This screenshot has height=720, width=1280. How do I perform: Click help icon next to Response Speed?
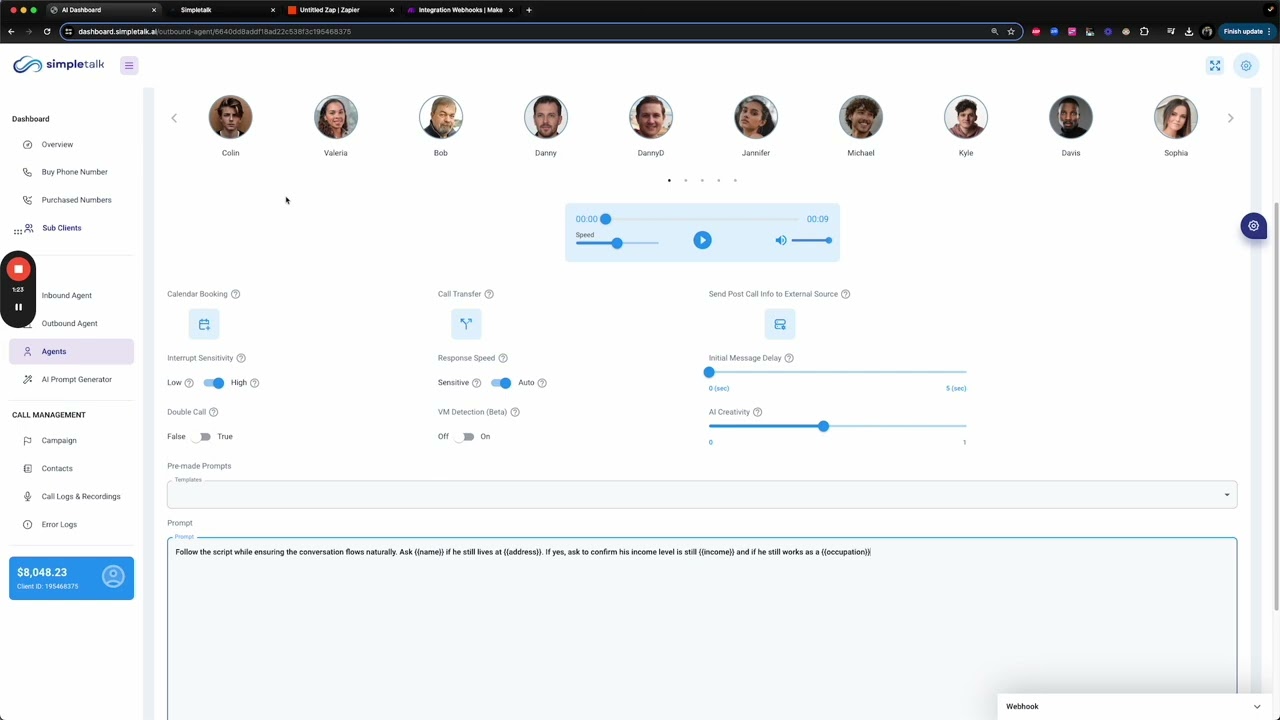(x=503, y=358)
